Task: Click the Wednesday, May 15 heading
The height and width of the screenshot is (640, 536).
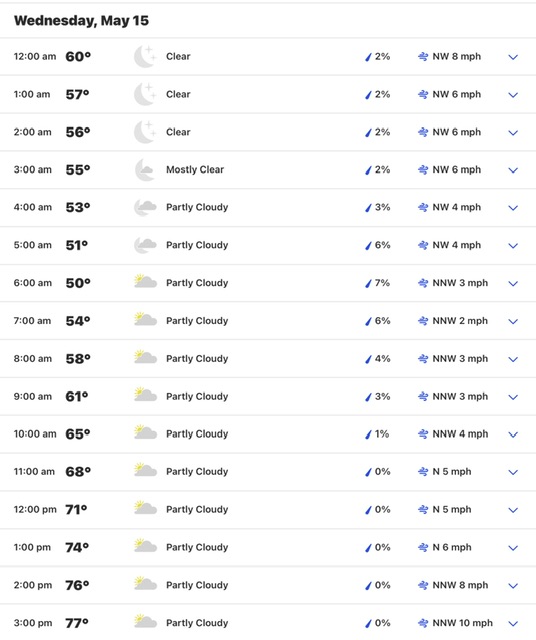Action: [x=81, y=20]
